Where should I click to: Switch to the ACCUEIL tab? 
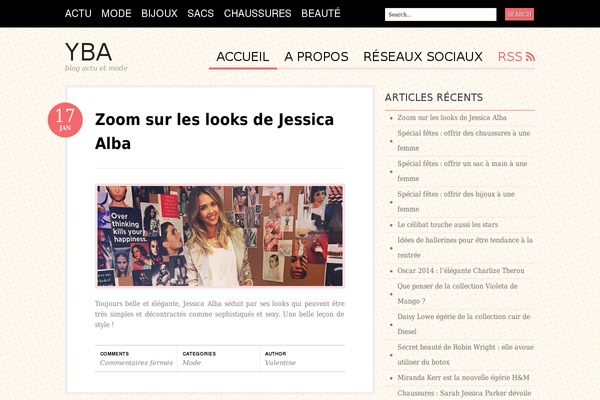point(243,57)
